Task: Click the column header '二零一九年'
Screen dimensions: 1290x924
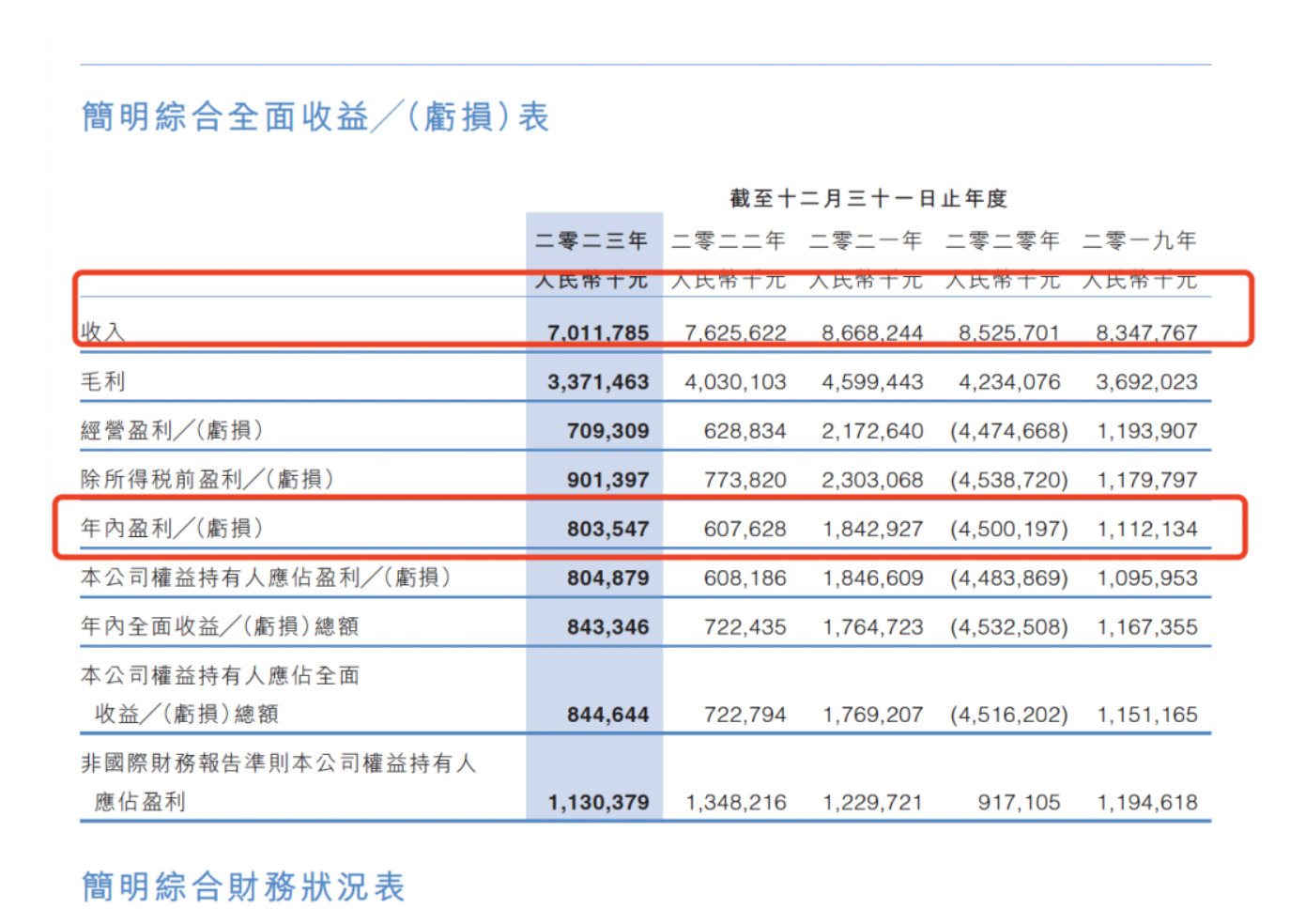Action: 1140,240
